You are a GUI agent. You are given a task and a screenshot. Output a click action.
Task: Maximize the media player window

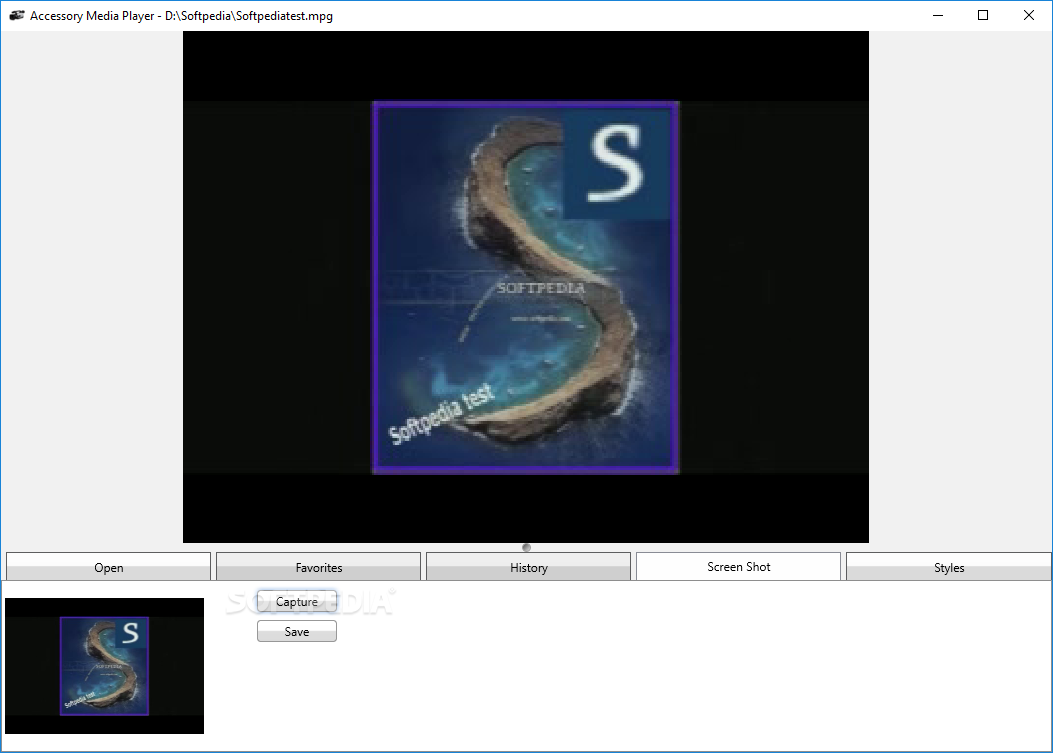tap(983, 15)
